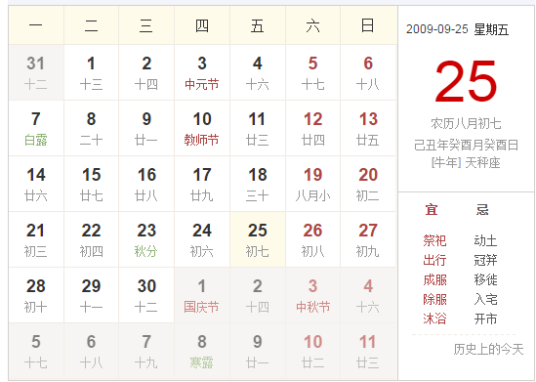The image size is (536, 382).
Task: Pick September 18 (三十) date cell
Action: click(257, 184)
